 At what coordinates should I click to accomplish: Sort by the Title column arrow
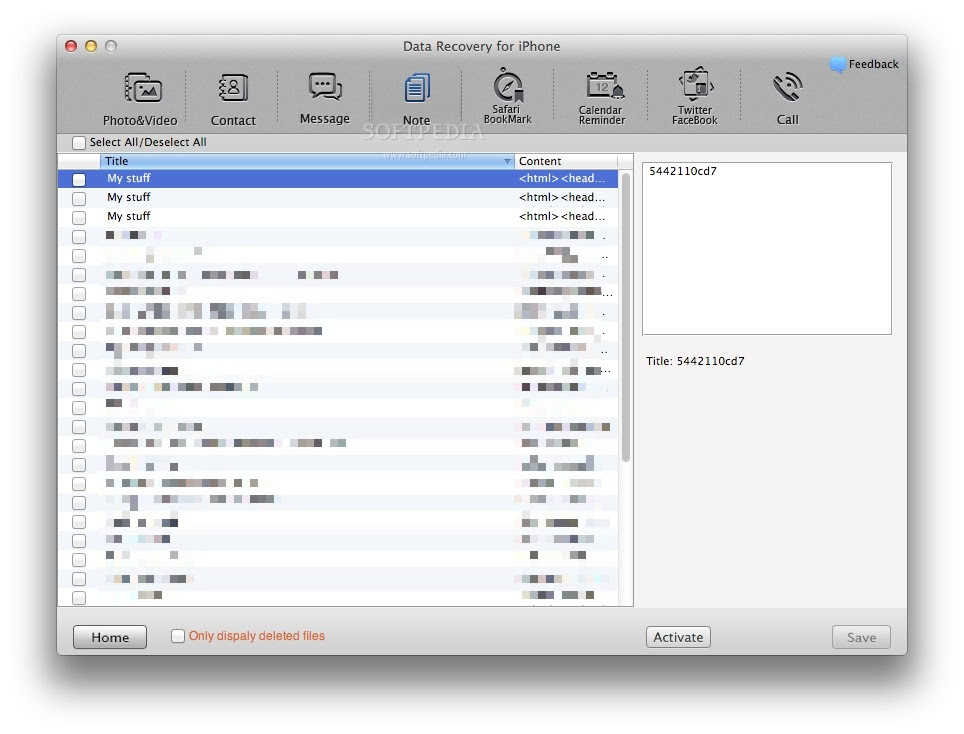[x=507, y=162]
